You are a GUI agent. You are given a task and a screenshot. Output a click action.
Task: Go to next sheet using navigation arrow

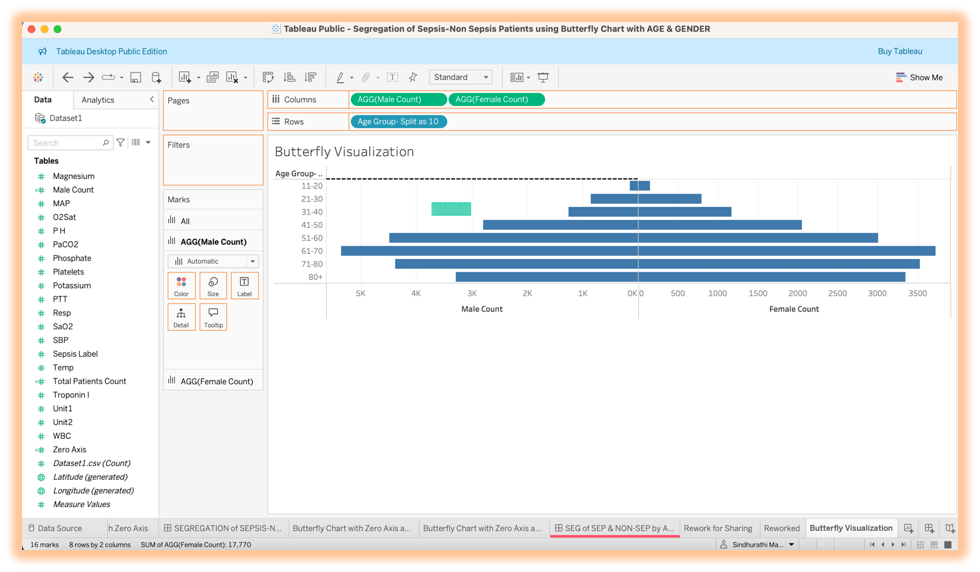tap(892, 545)
